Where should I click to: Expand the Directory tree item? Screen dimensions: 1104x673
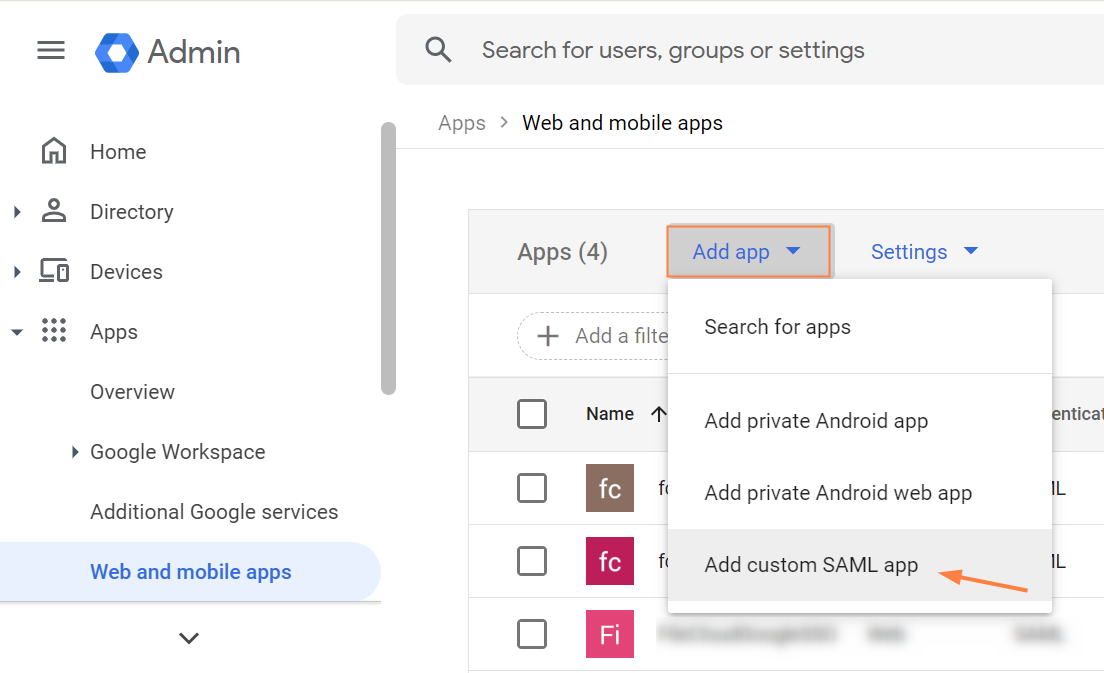coord(17,212)
